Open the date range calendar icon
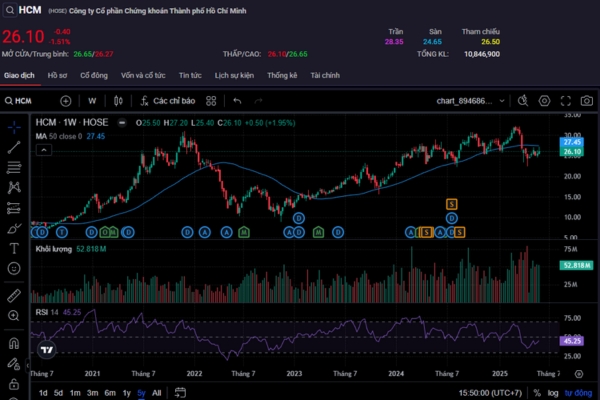Viewport: 600px width, 400px height. [180, 393]
